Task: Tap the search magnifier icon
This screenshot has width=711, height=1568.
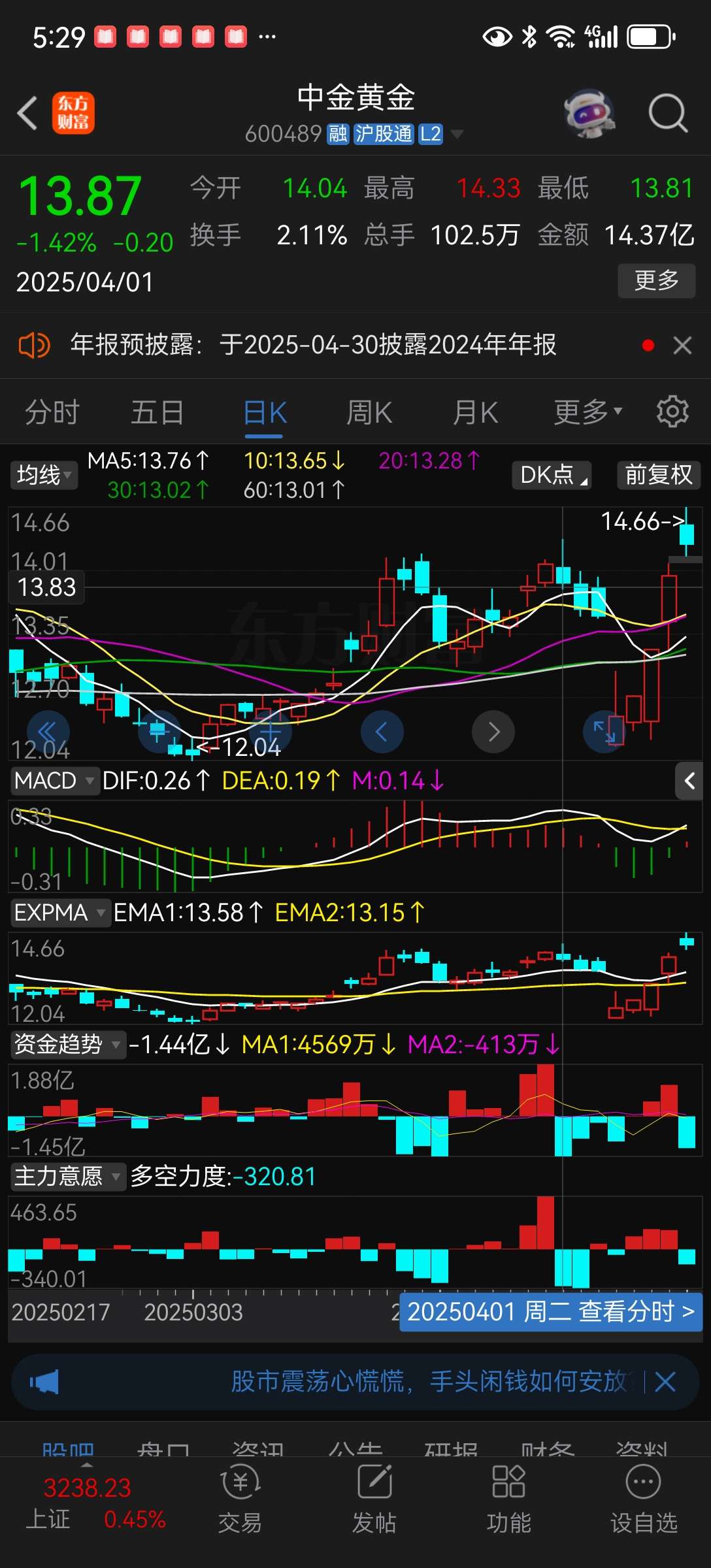Action: tap(668, 113)
